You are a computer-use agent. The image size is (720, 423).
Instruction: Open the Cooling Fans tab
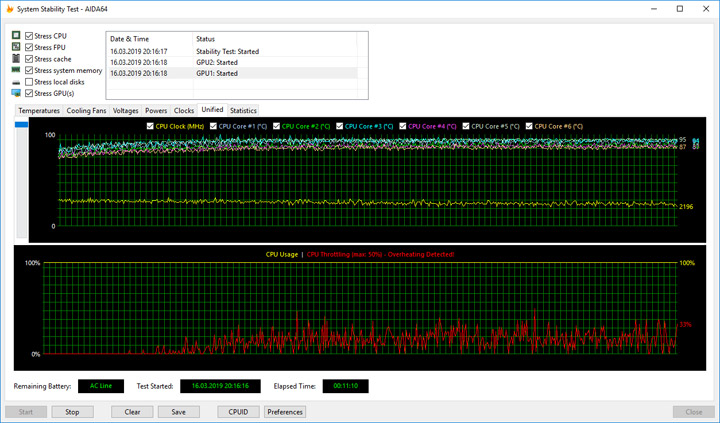click(86, 110)
